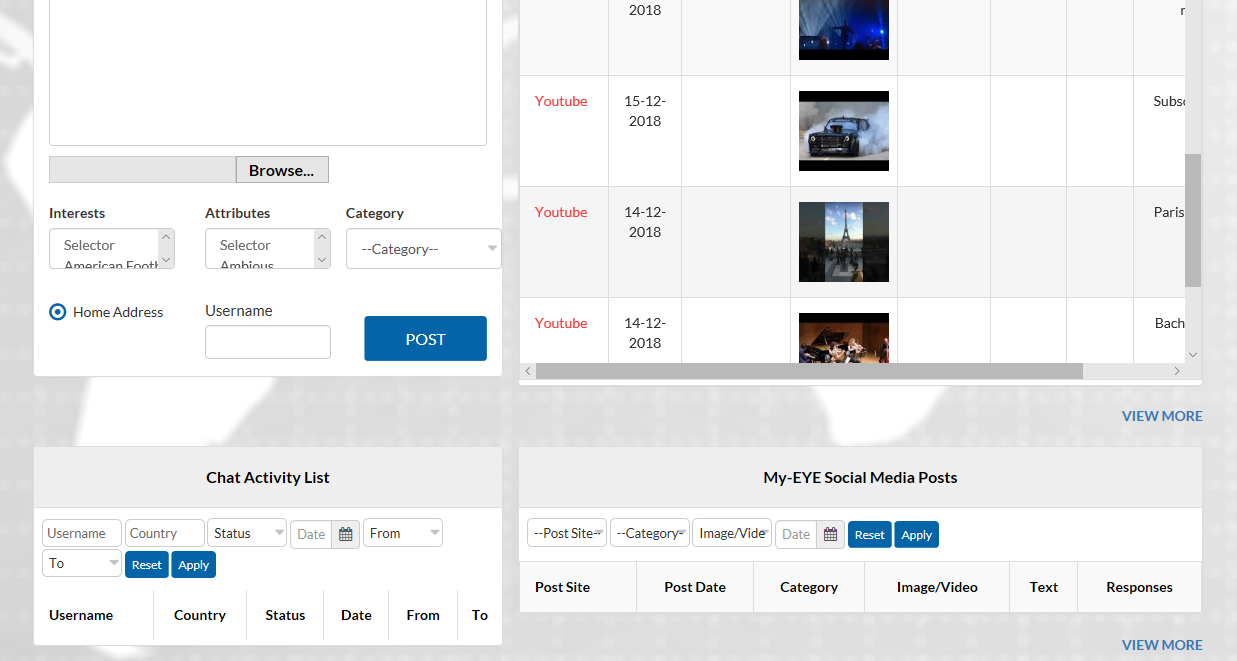This screenshot has height=661, width=1237.
Task: Click the Date field in Social Media Posts filter
Action: (796, 534)
